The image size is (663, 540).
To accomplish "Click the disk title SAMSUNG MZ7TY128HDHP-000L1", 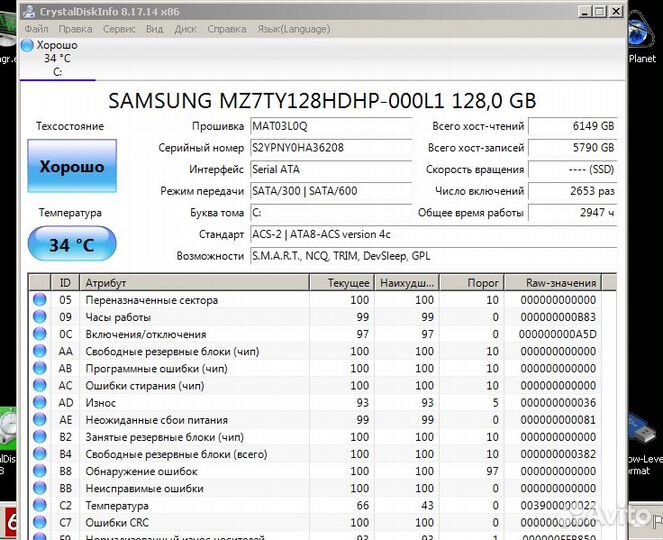I will [x=322, y=101].
